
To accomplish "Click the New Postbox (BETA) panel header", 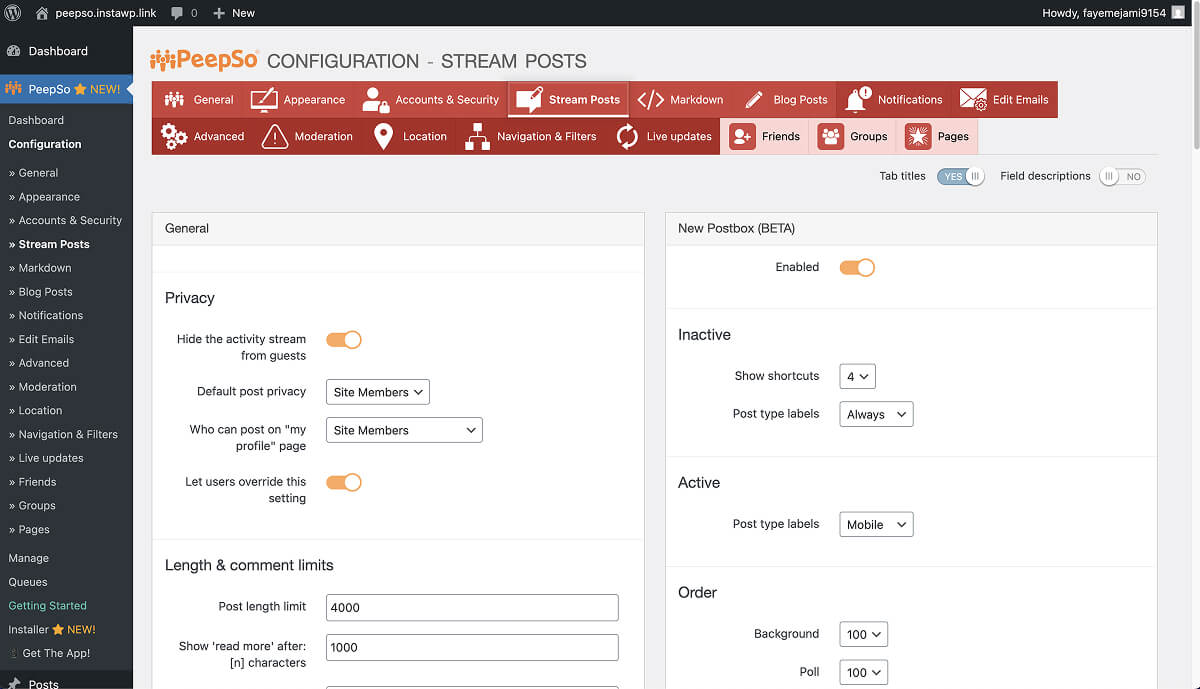I will tap(911, 228).
